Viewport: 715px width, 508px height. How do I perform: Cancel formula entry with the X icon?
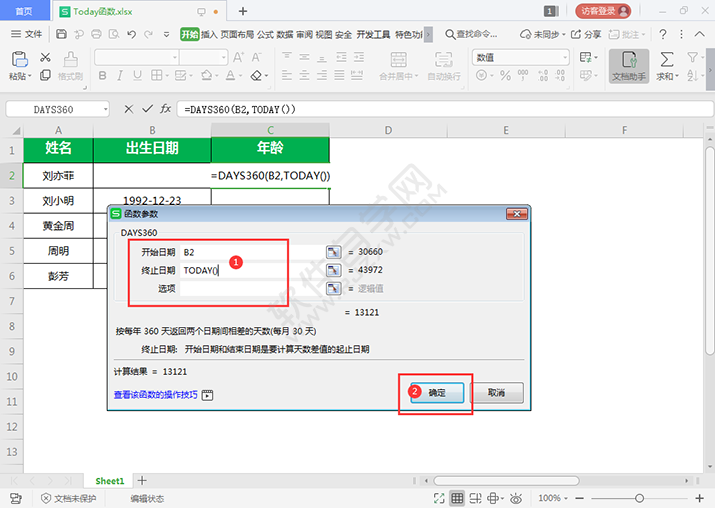coord(128,109)
